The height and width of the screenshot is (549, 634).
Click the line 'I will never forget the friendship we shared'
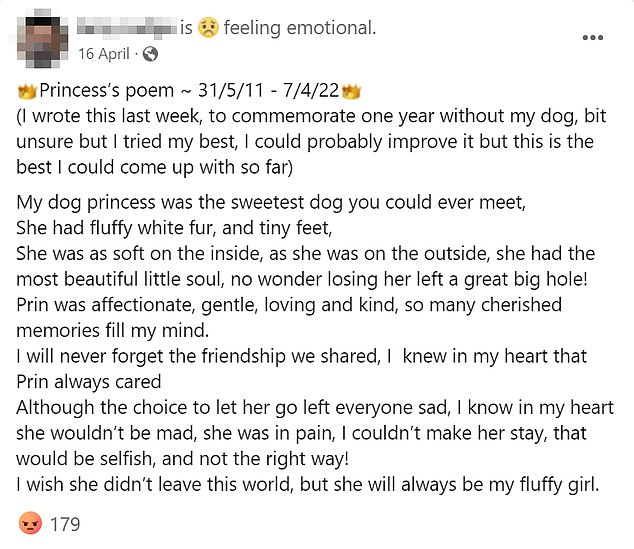click(x=300, y=357)
